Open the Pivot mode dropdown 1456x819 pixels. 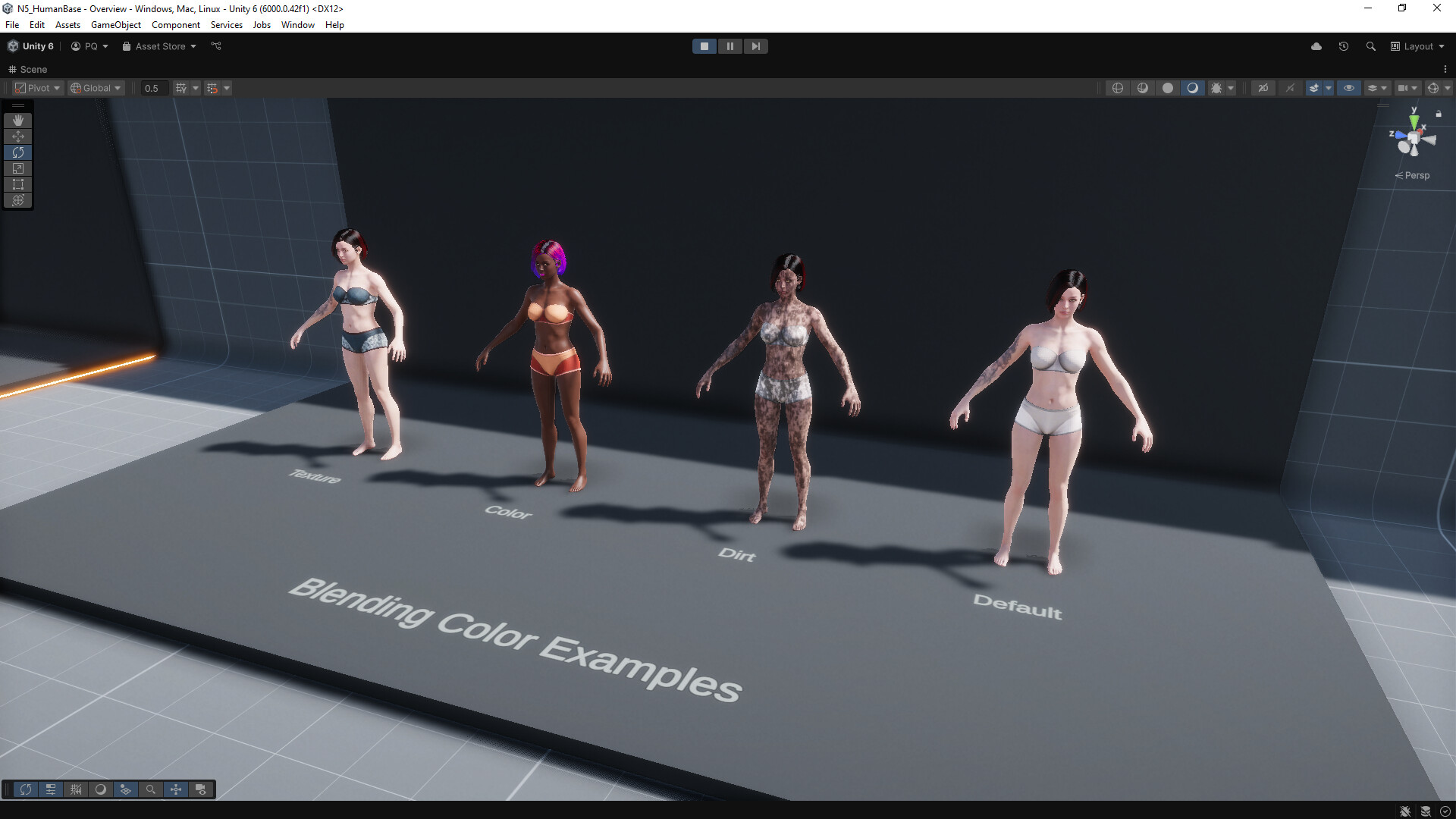[x=36, y=88]
